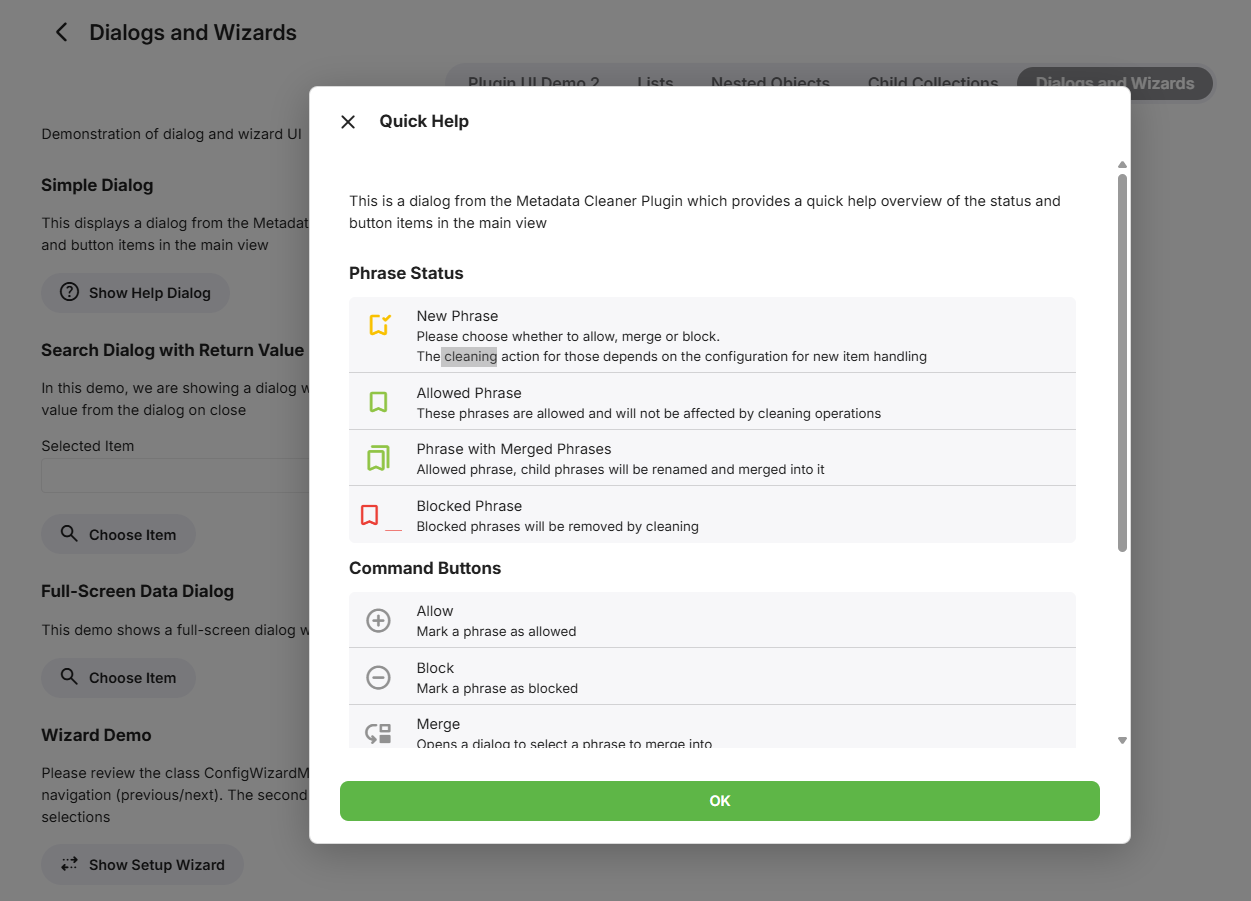Open the Child Collections tab
The width and height of the screenshot is (1251, 901).
click(932, 84)
